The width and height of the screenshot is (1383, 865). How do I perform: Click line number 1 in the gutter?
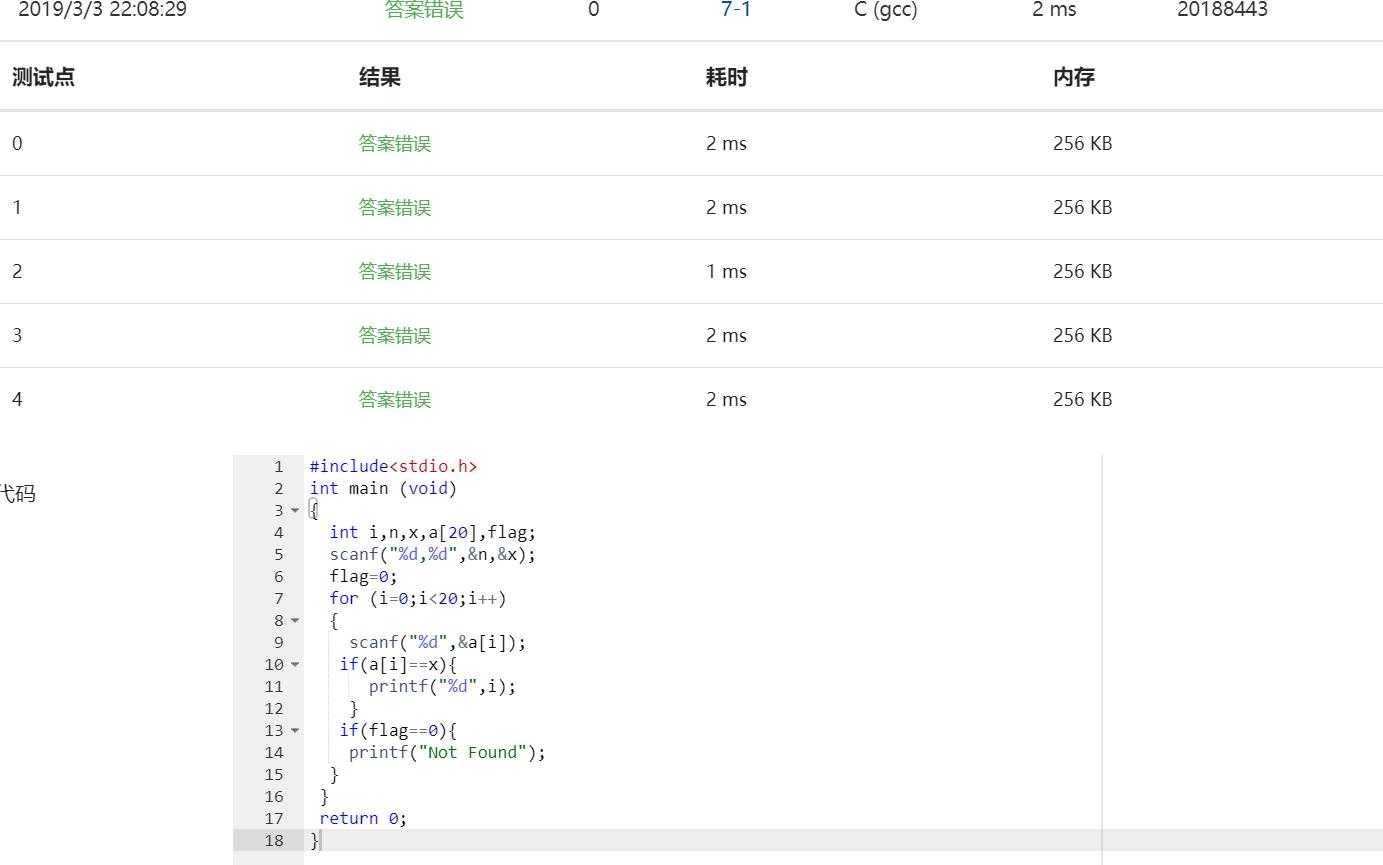click(279, 466)
